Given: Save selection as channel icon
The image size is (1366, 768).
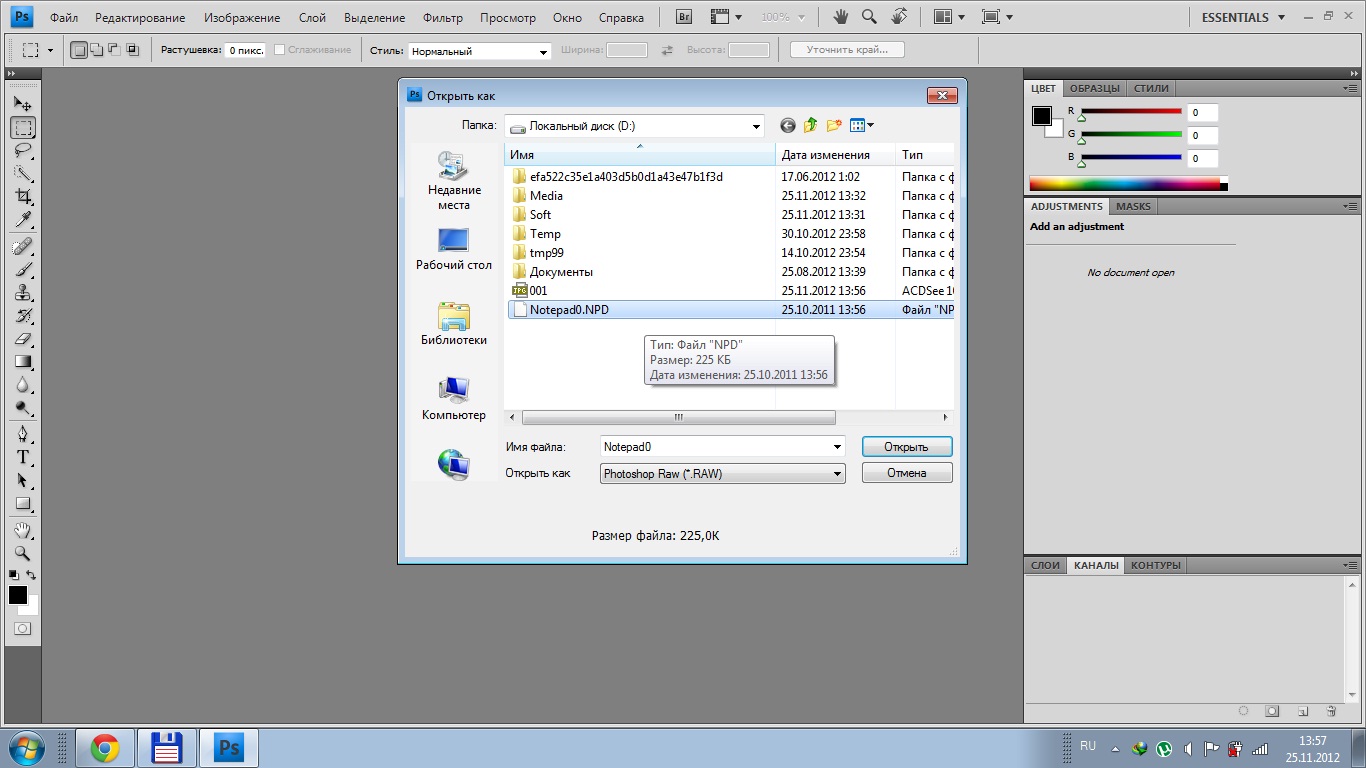Looking at the screenshot, I should 1272,711.
